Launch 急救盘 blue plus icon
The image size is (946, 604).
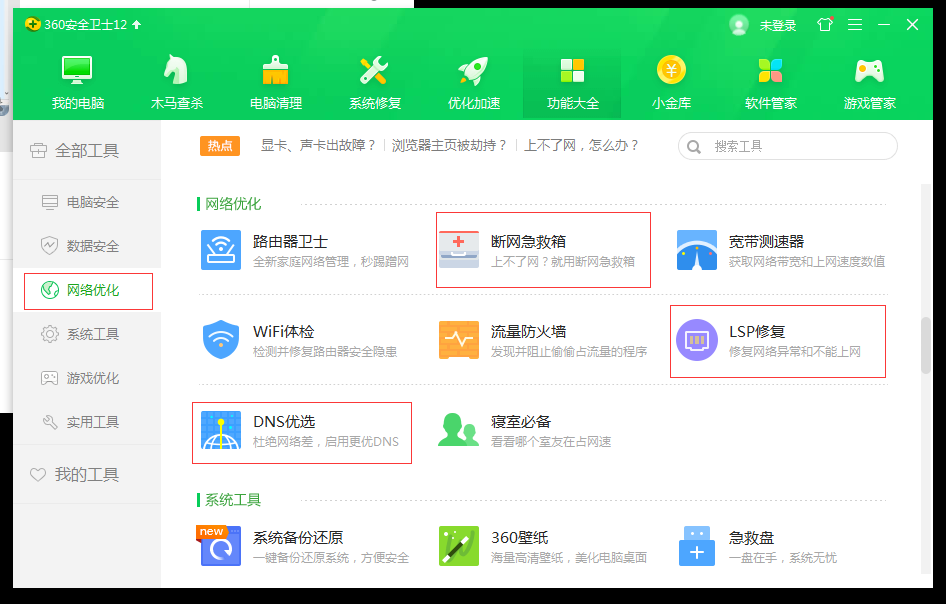(697, 546)
